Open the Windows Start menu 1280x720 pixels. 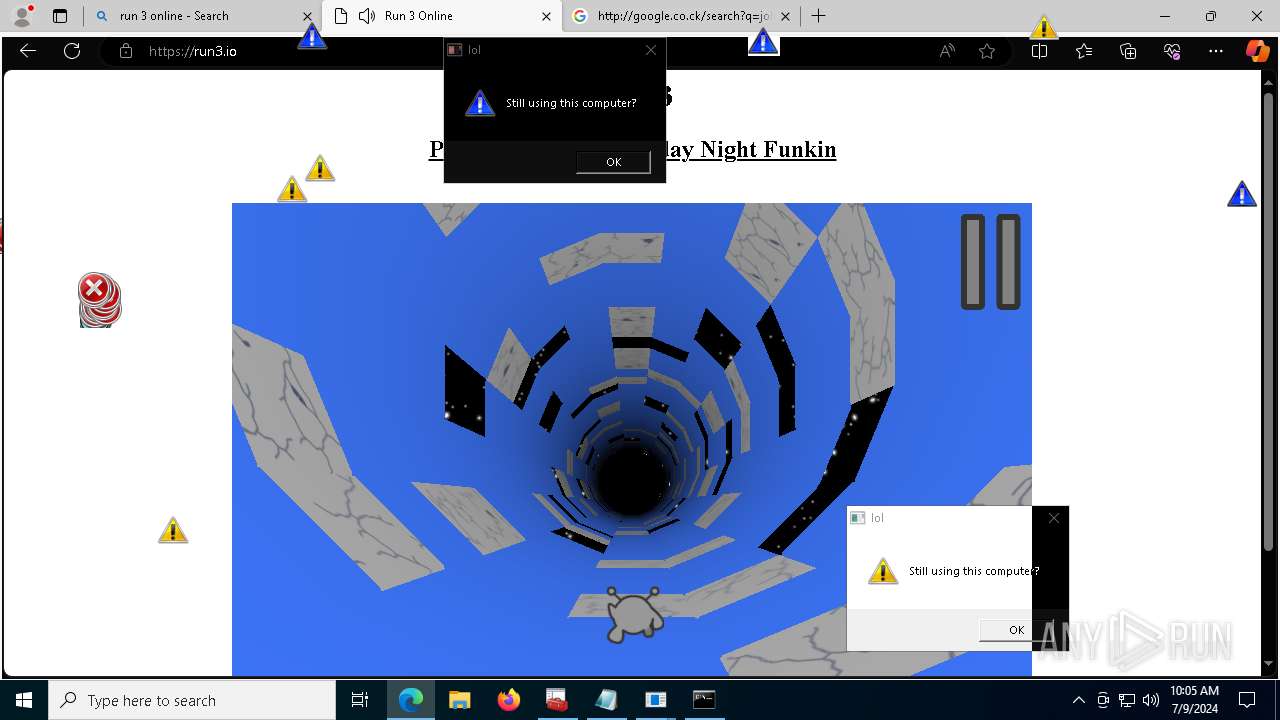24,700
